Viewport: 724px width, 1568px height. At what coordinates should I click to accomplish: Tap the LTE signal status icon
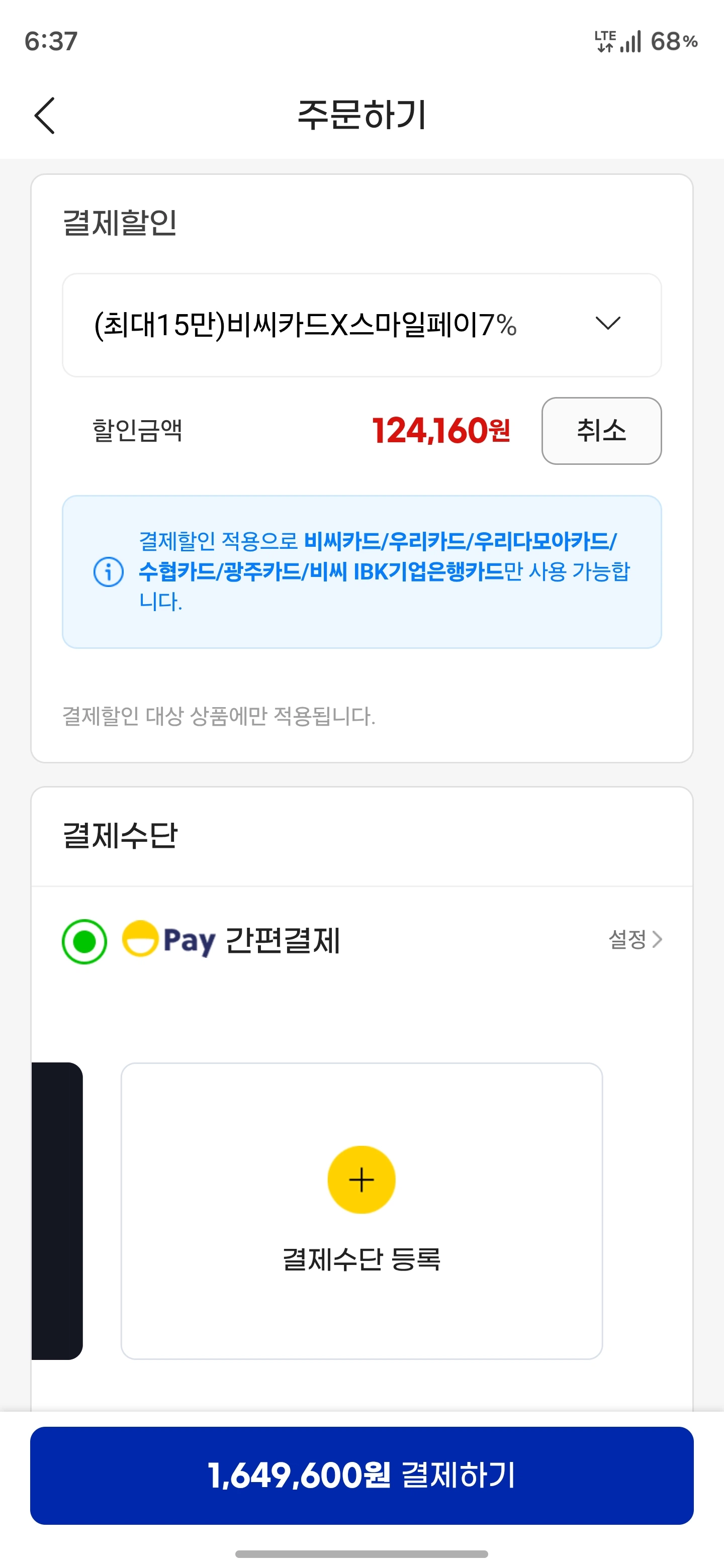coord(617,41)
